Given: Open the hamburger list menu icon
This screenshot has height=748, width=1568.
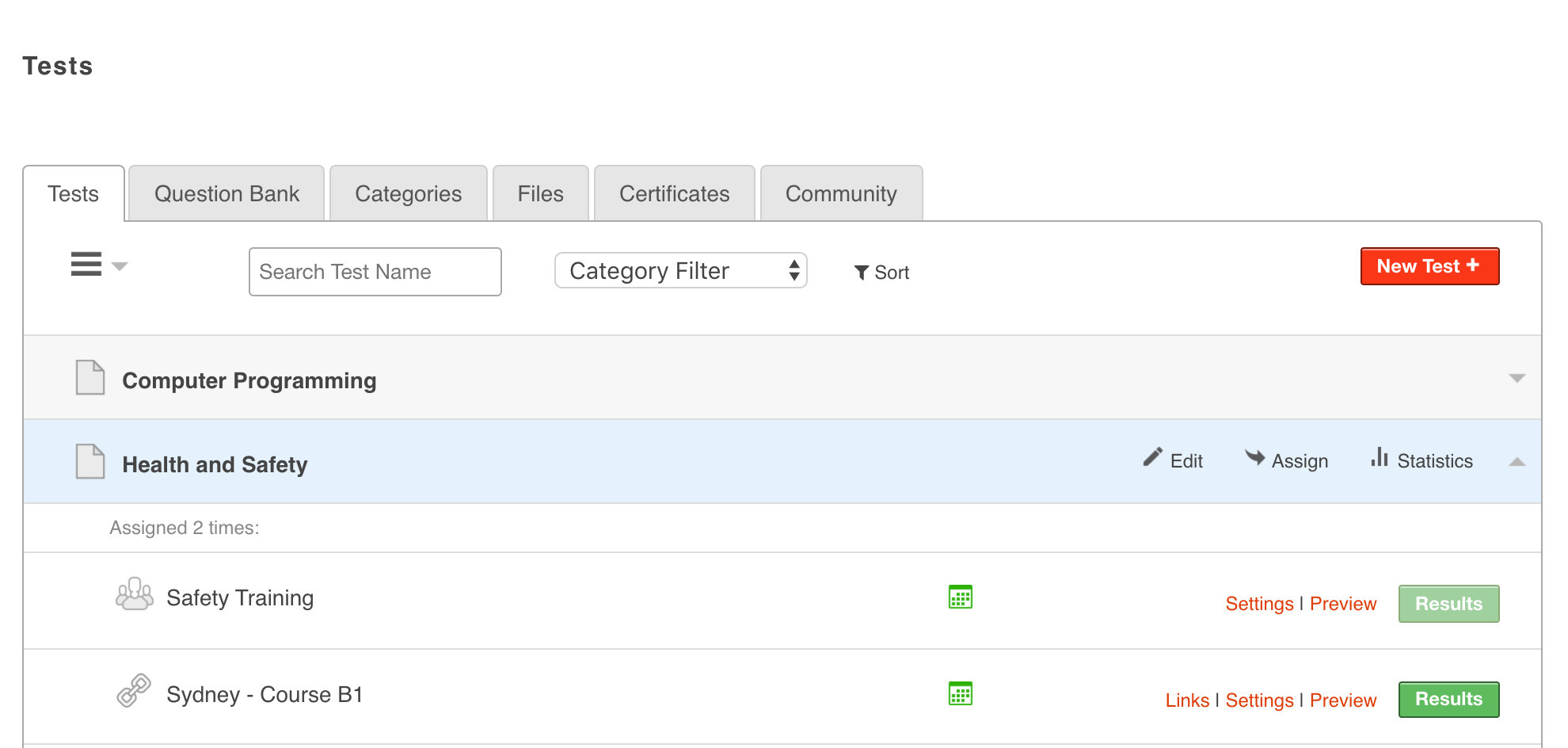Looking at the screenshot, I should [x=86, y=265].
